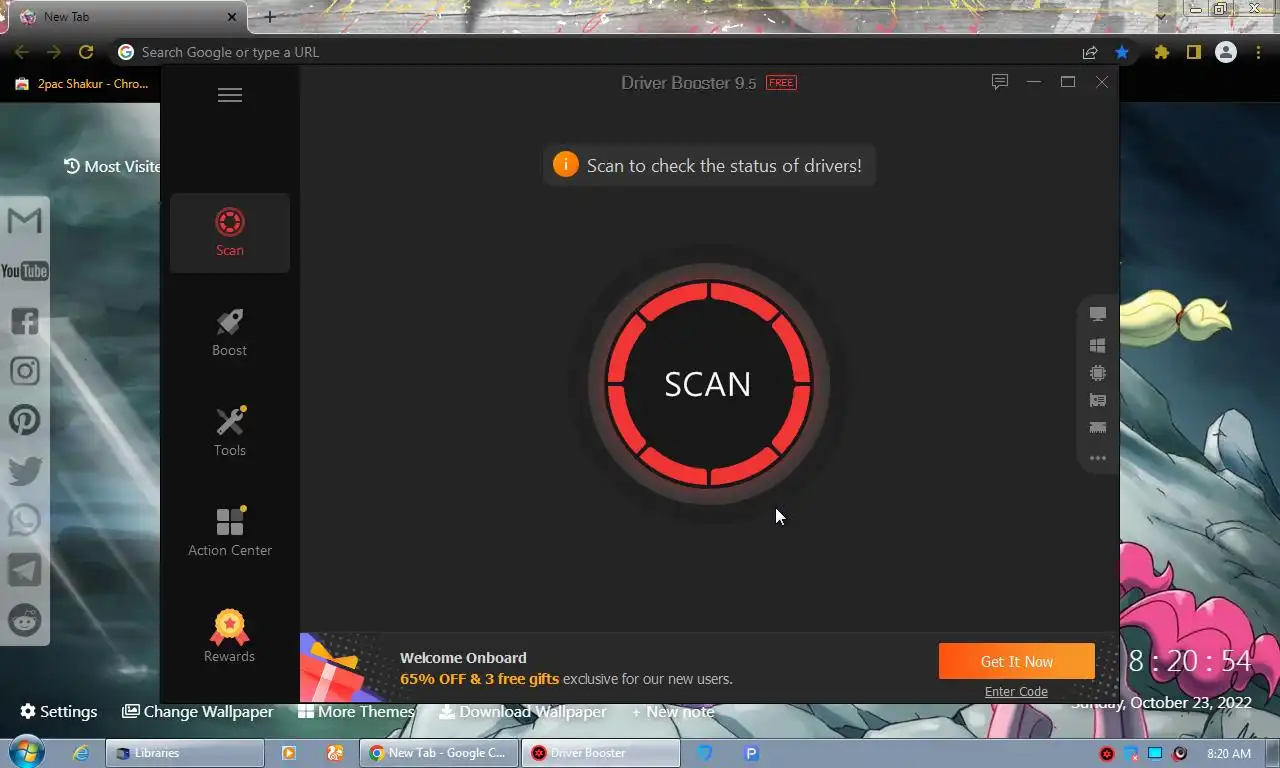The width and height of the screenshot is (1280, 768).
Task: Open Gmail shortcut on new tab page
Action: click(25, 220)
